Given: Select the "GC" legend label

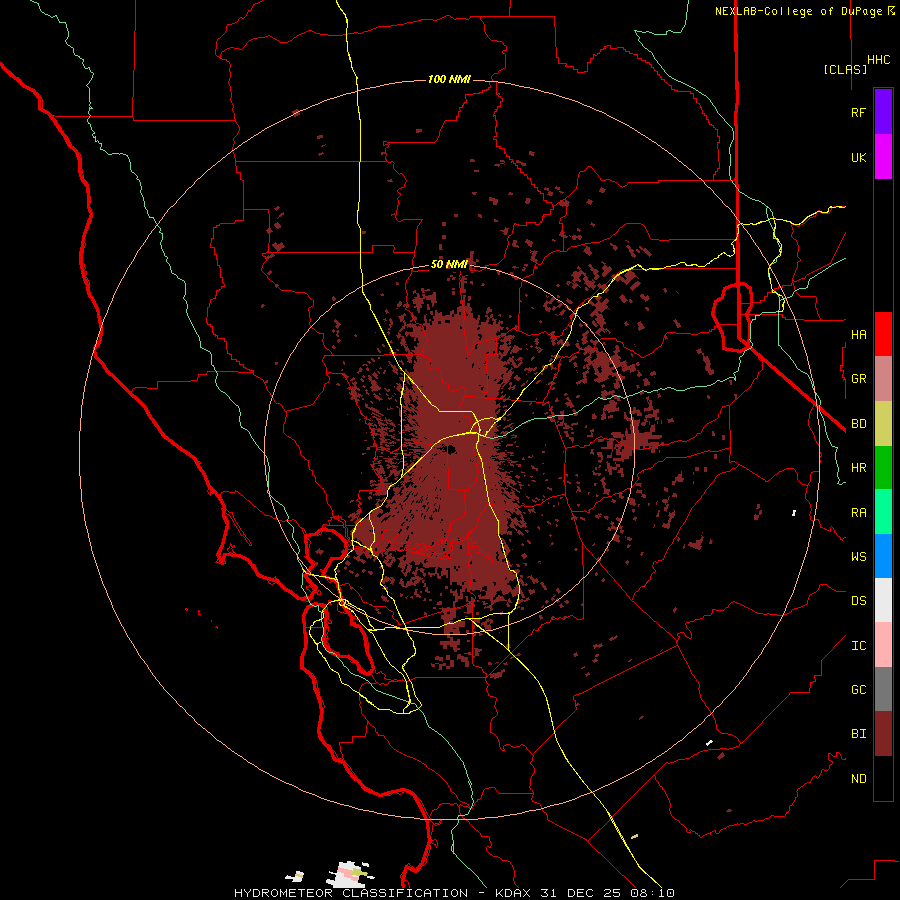Looking at the screenshot, I should pos(858,690).
